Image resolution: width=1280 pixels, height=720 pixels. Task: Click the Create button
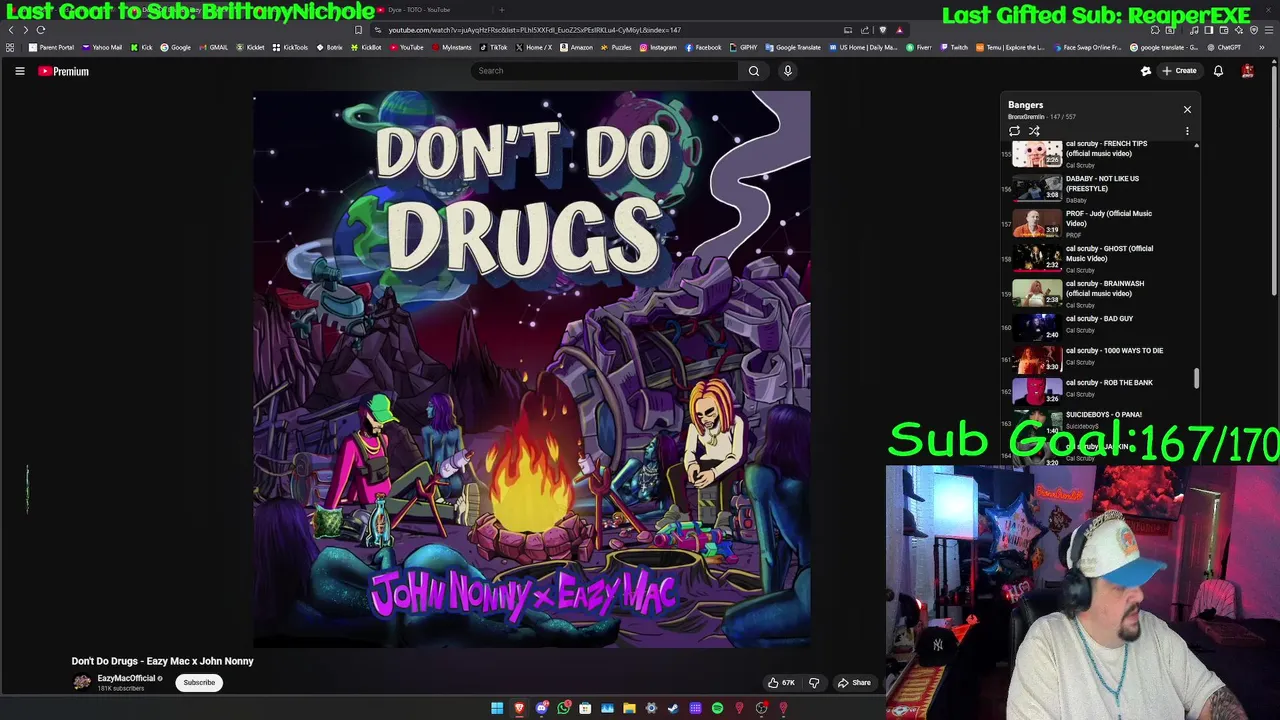point(1179,71)
